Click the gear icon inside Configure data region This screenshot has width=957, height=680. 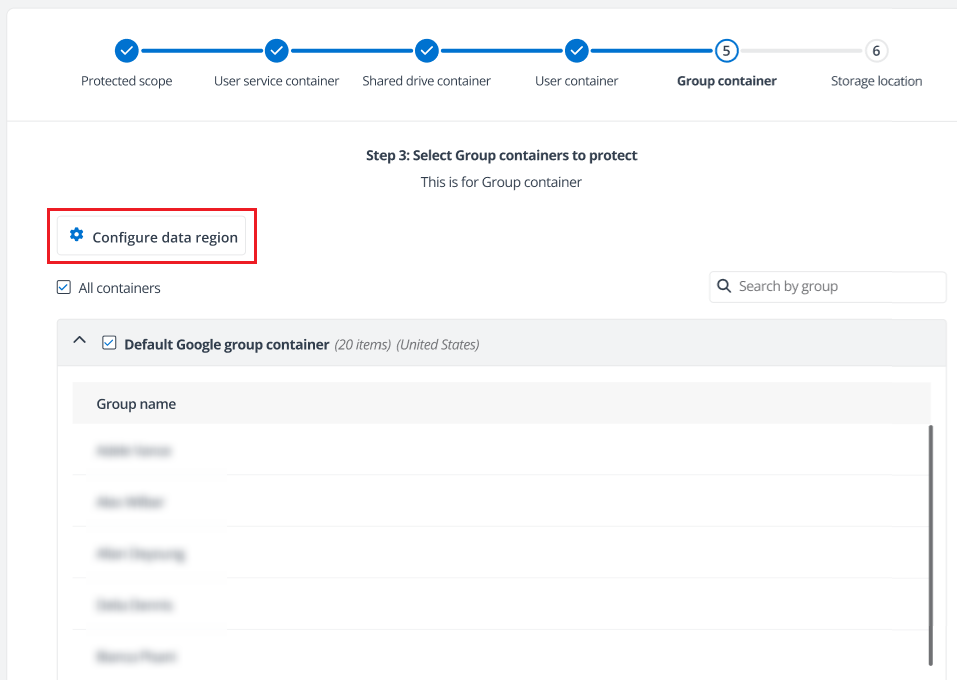pos(76,234)
